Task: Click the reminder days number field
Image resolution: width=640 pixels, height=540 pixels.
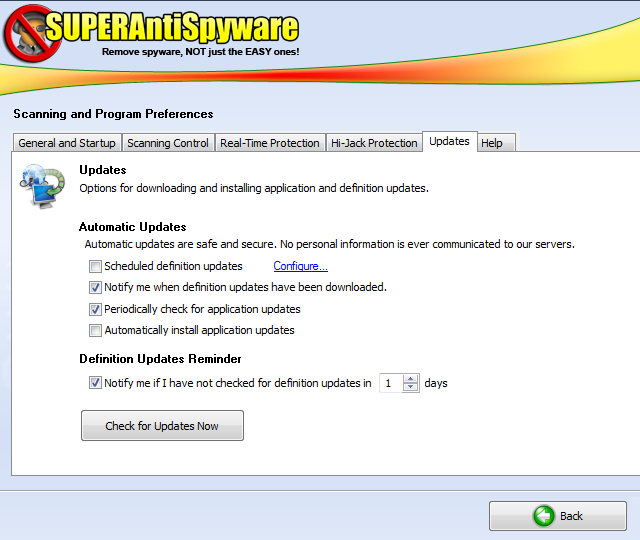Action: coord(391,383)
